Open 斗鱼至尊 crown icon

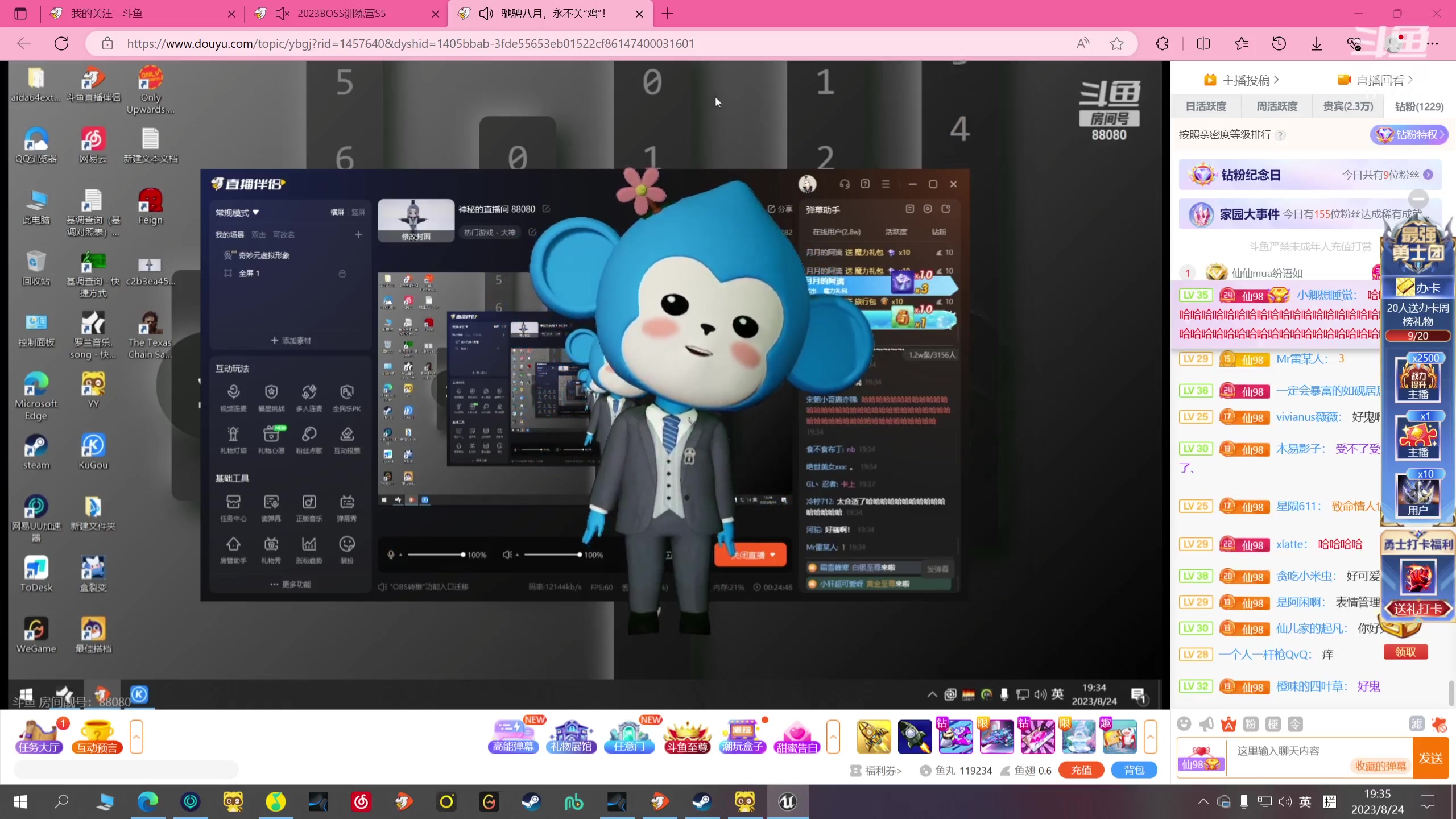click(687, 737)
